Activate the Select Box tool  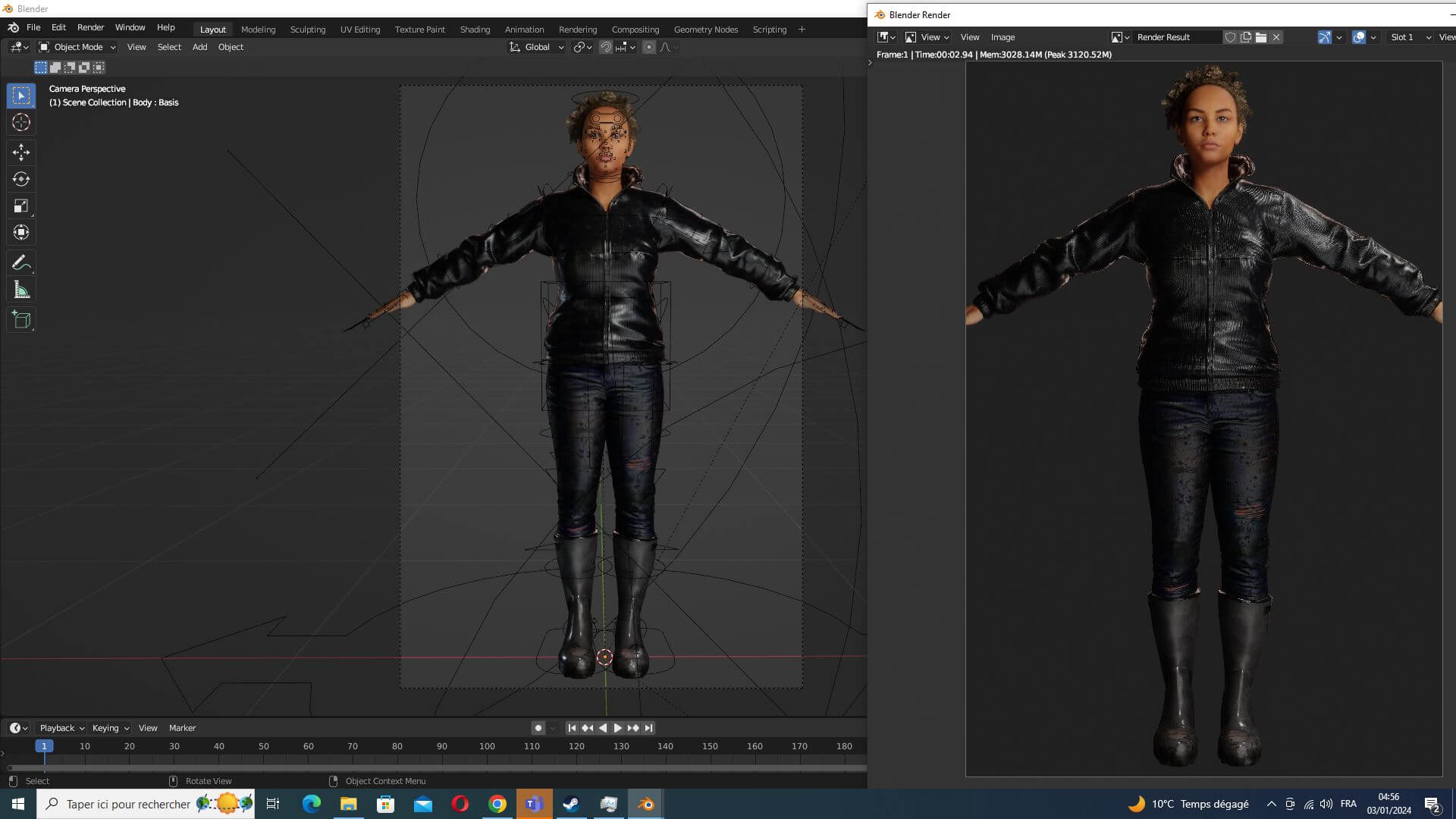pos(21,96)
